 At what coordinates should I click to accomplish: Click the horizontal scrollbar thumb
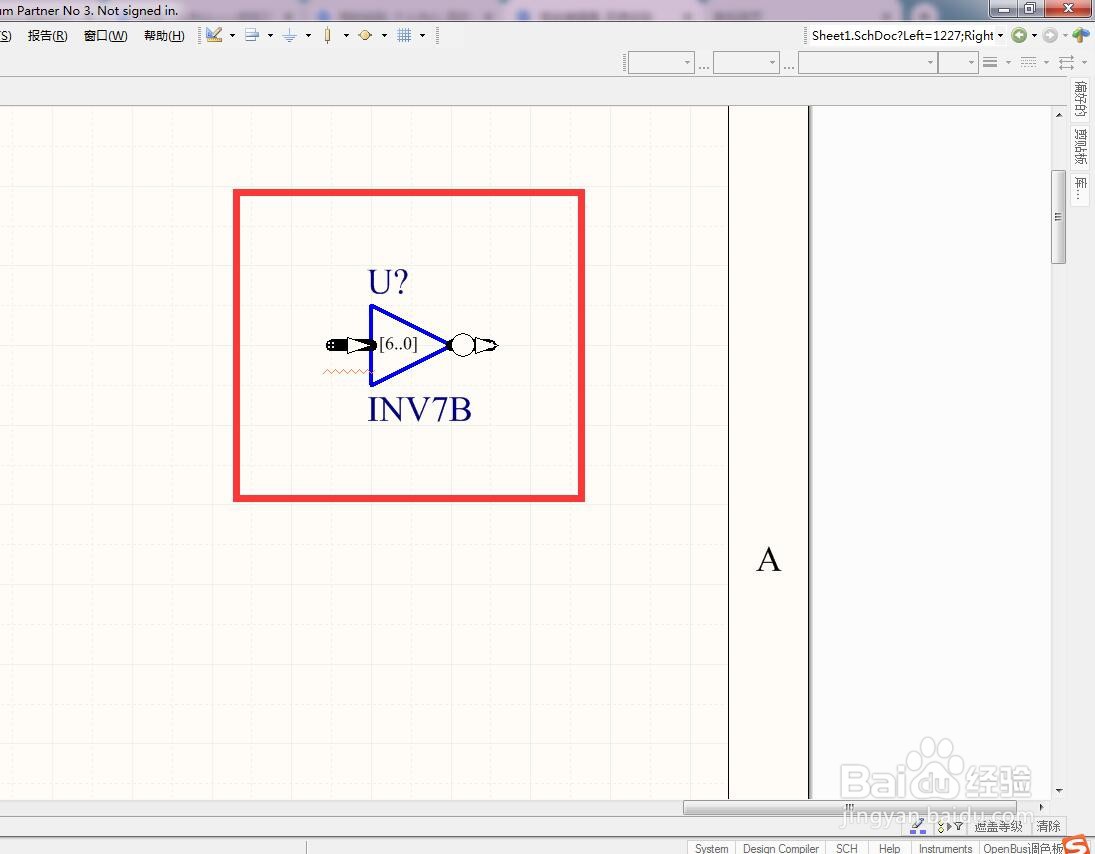pyautogui.click(x=849, y=808)
